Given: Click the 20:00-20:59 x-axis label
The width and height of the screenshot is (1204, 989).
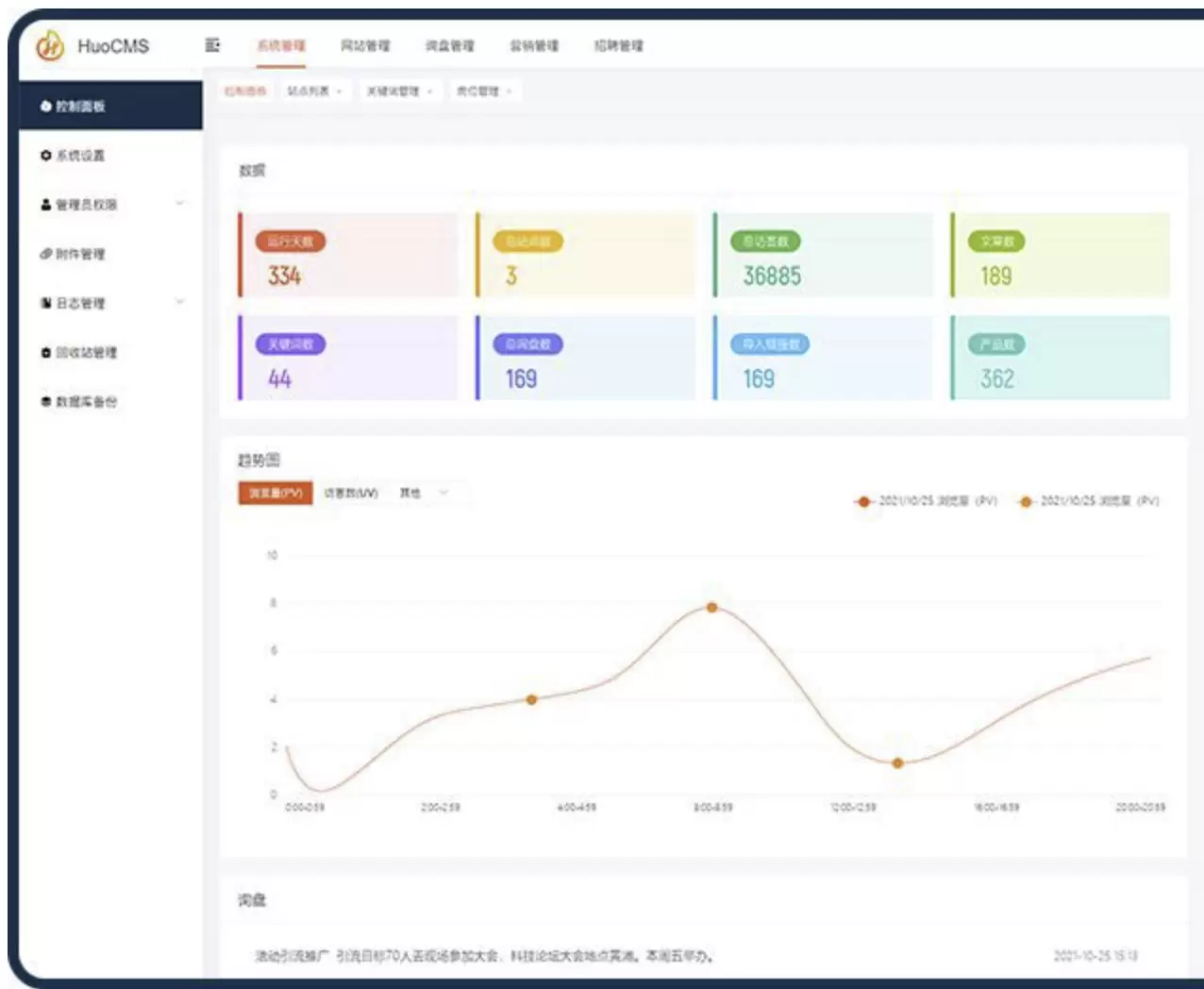Looking at the screenshot, I should click(1141, 808).
